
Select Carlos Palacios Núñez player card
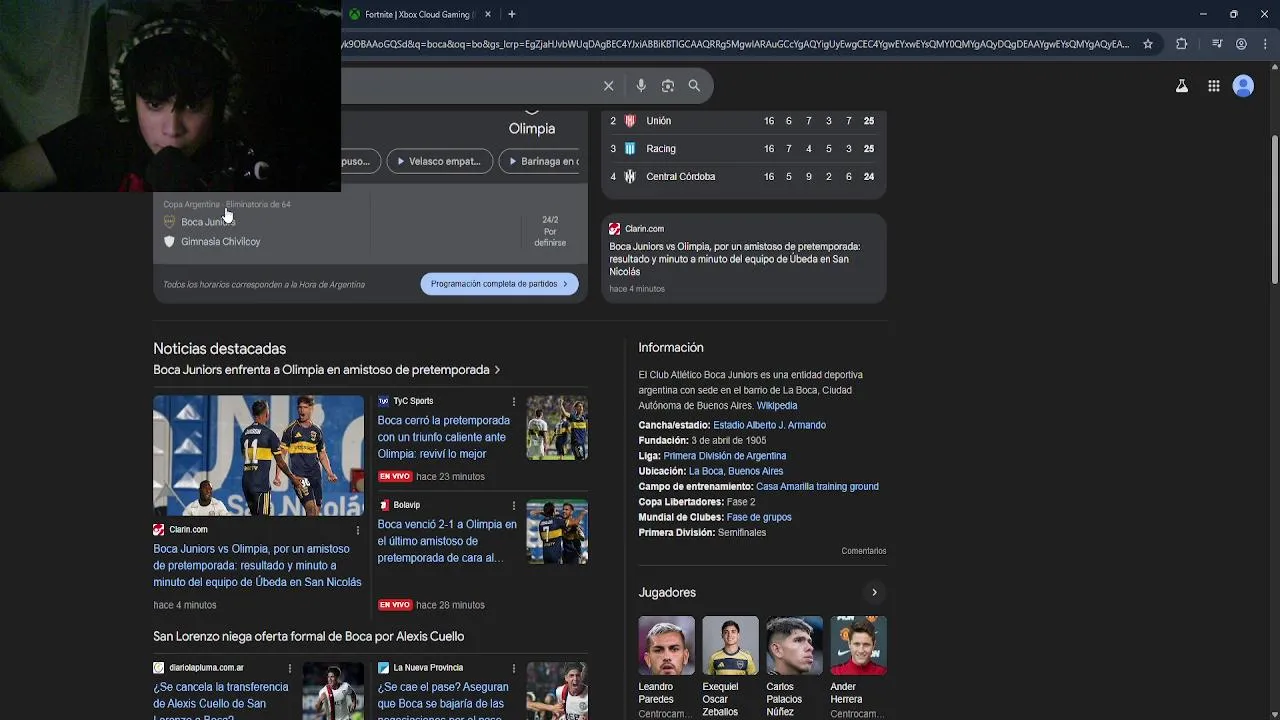tap(794, 667)
